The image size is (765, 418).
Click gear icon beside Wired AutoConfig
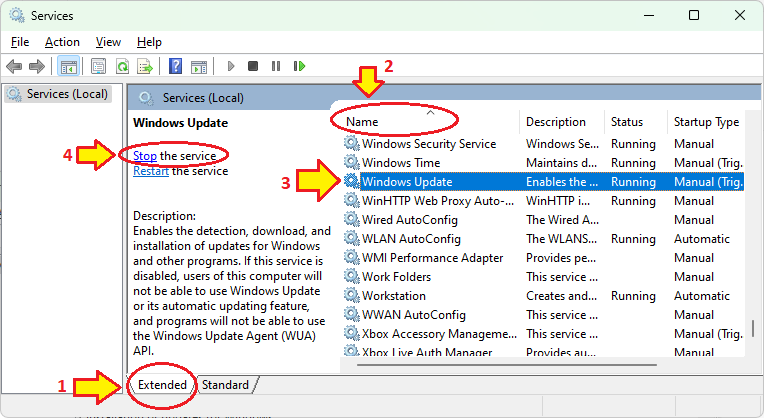point(351,219)
